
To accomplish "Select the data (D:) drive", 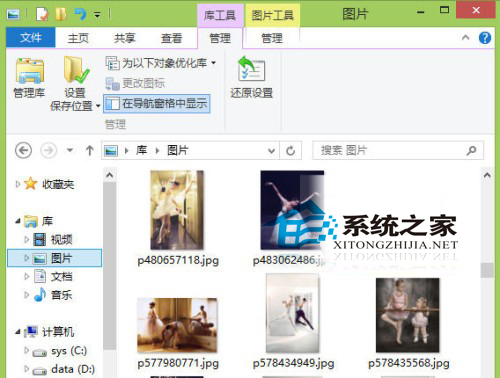I will [x=73, y=369].
